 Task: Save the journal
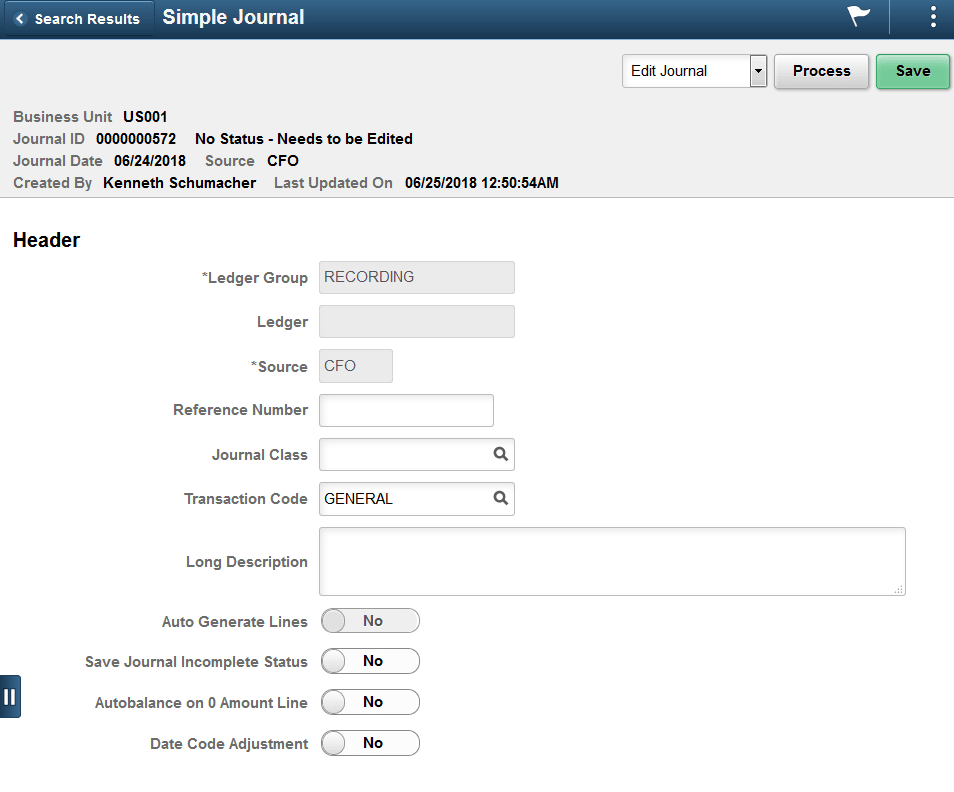pyautogui.click(x=913, y=71)
